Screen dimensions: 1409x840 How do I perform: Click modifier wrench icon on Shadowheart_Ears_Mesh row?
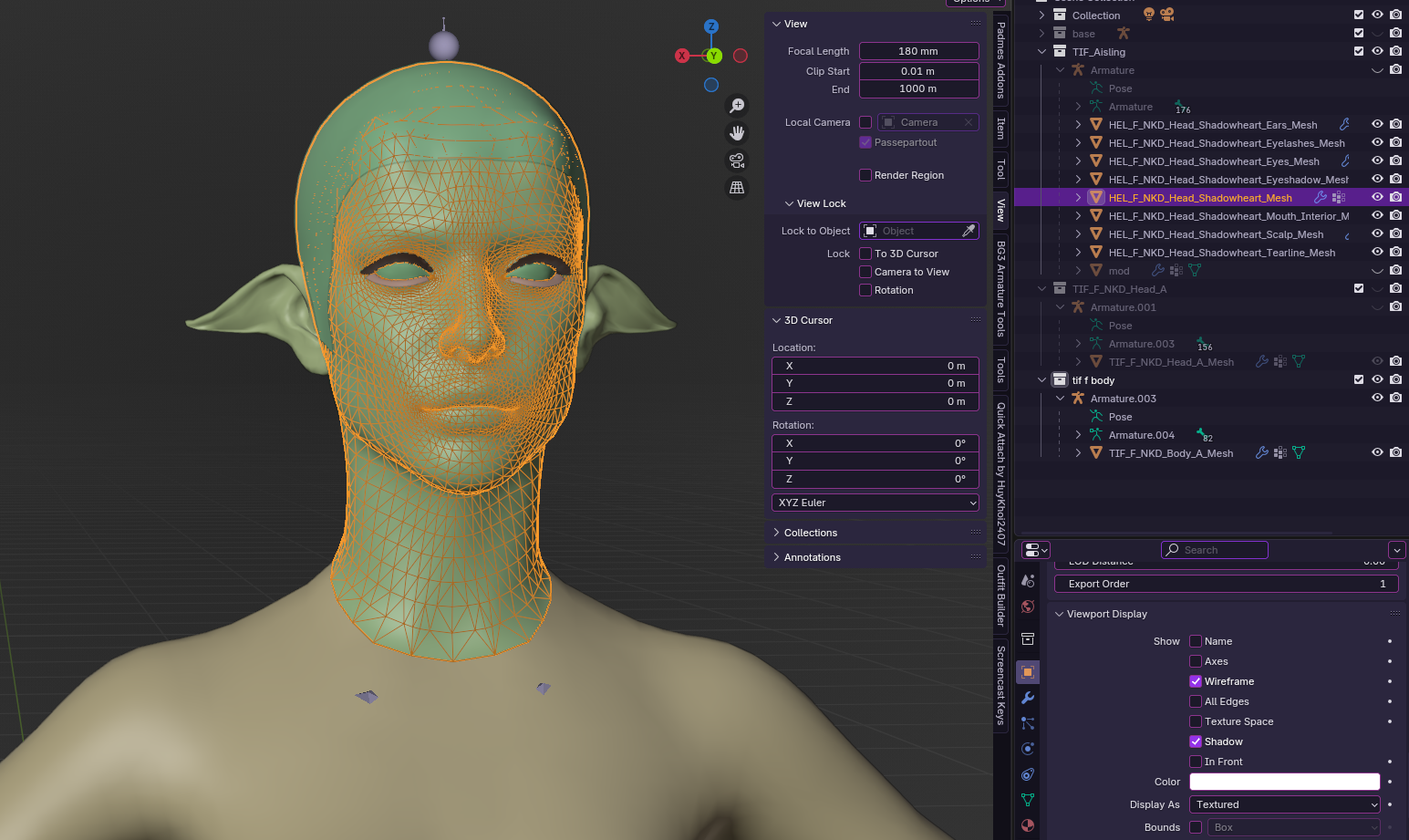pos(1344,125)
